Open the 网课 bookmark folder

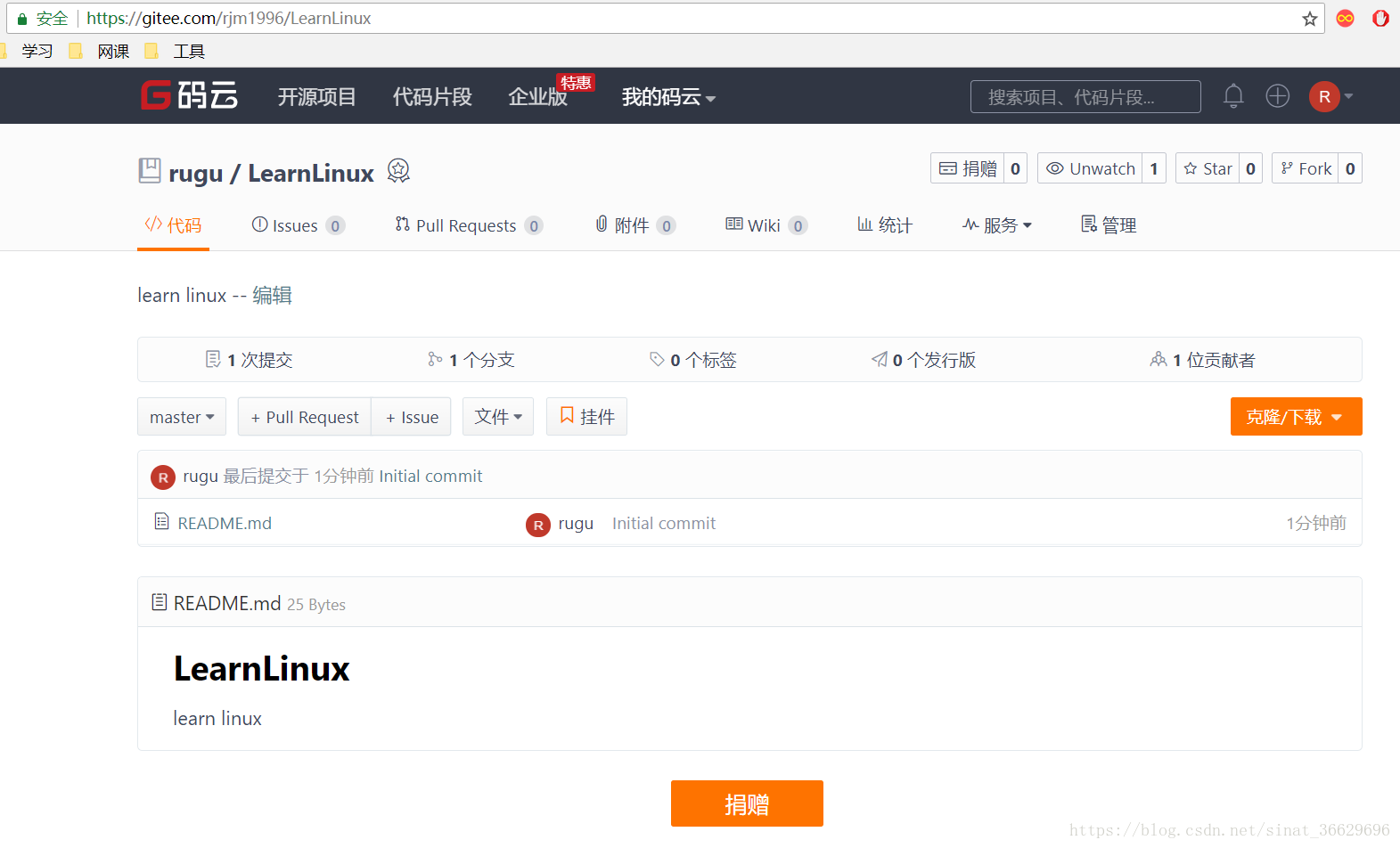click(113, 52)
